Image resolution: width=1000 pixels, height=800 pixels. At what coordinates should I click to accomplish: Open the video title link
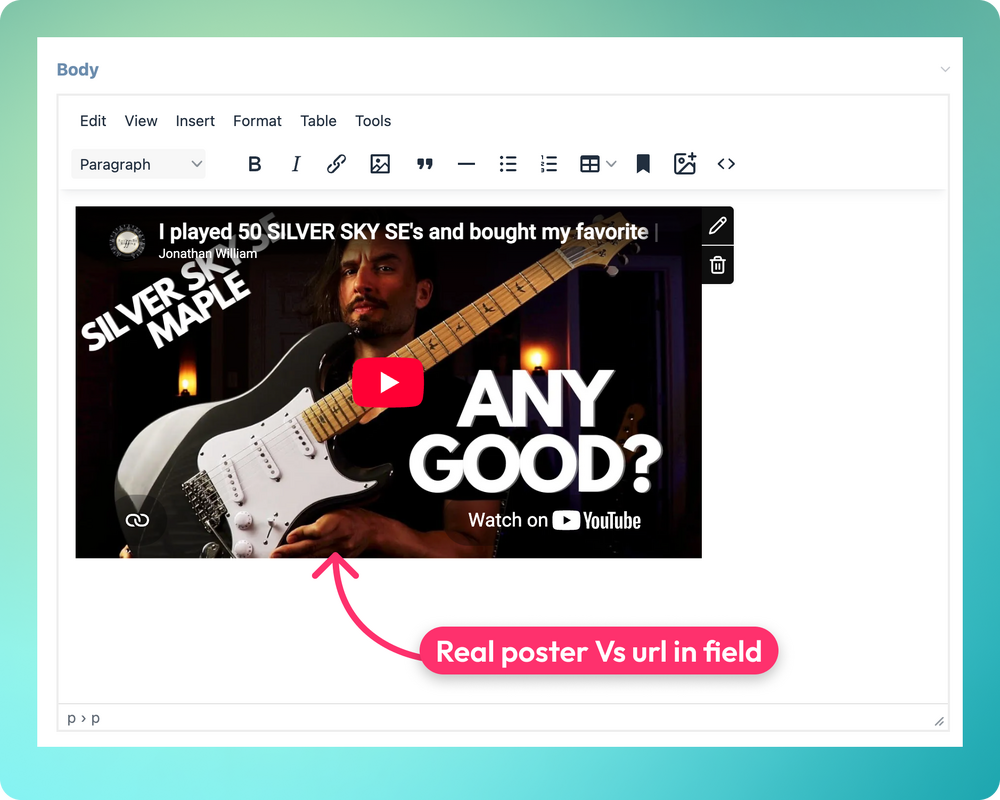tap(404, 232)
